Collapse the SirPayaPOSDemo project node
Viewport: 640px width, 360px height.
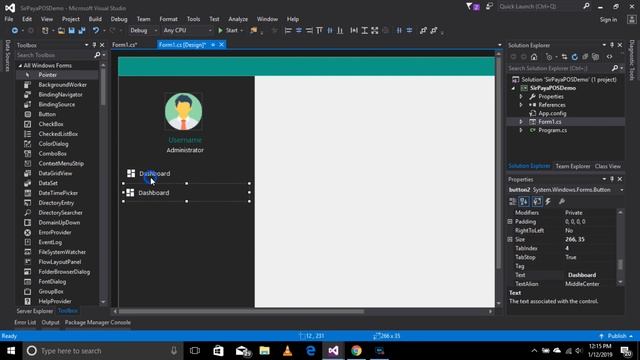[x=513, y=88]
